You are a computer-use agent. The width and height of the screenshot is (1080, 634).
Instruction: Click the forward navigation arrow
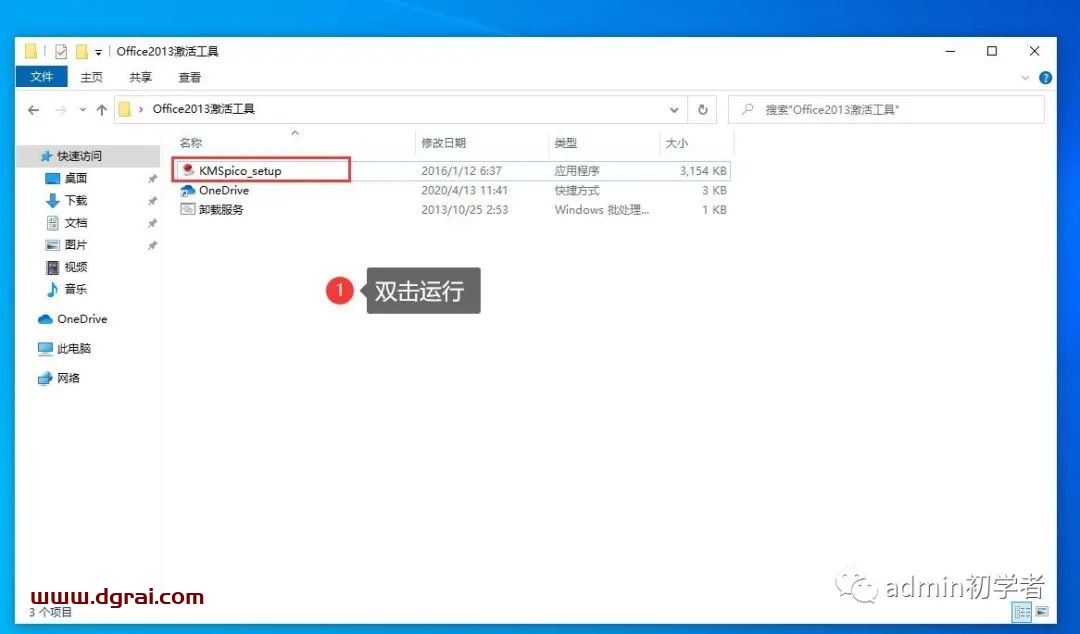(x=61, y=110)
